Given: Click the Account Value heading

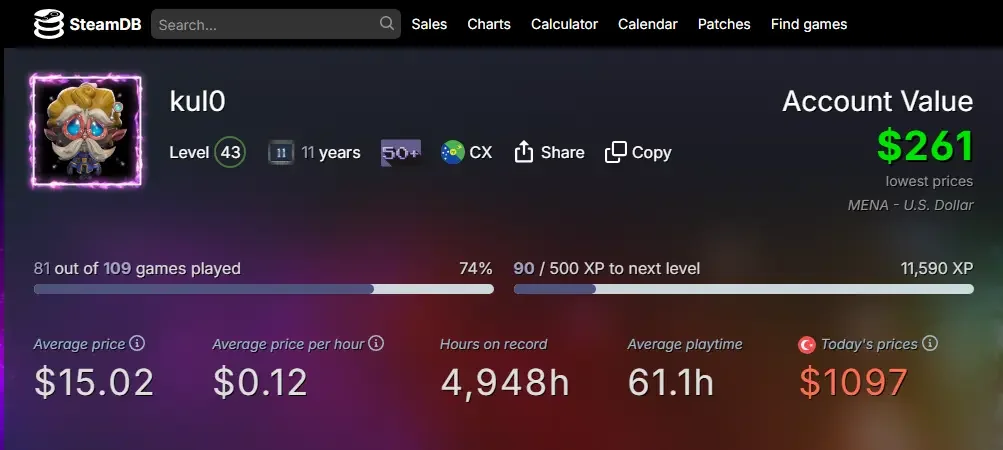Looking at the screenshot, I should pyautogui.click(x=878, y=101).
